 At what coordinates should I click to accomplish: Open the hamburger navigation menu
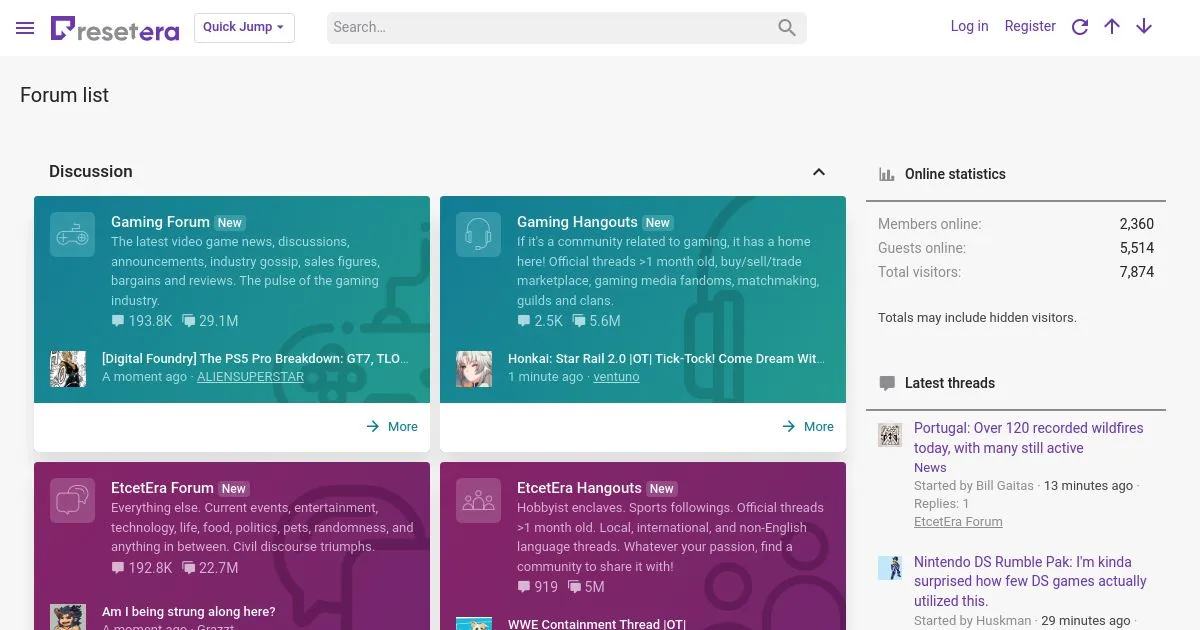(25, 28)
